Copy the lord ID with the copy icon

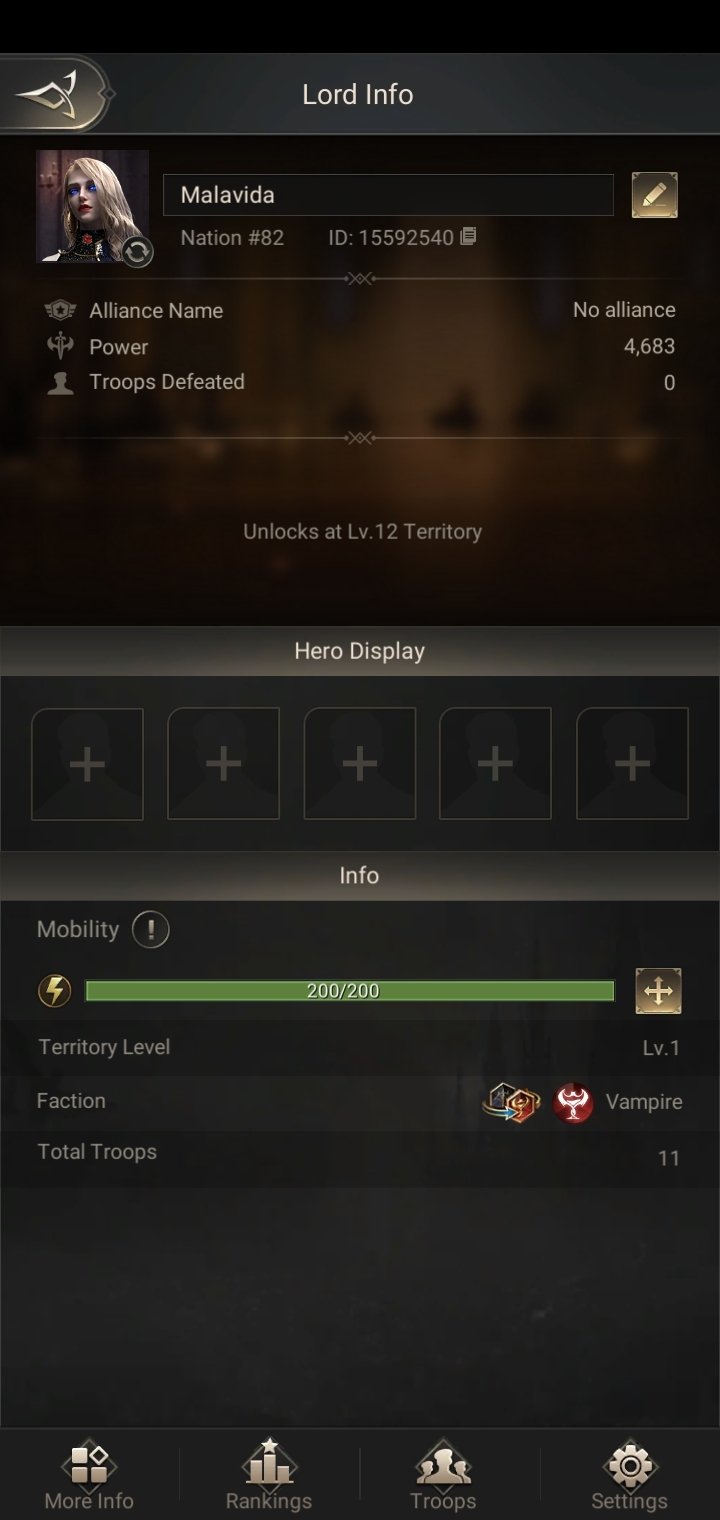468,237
